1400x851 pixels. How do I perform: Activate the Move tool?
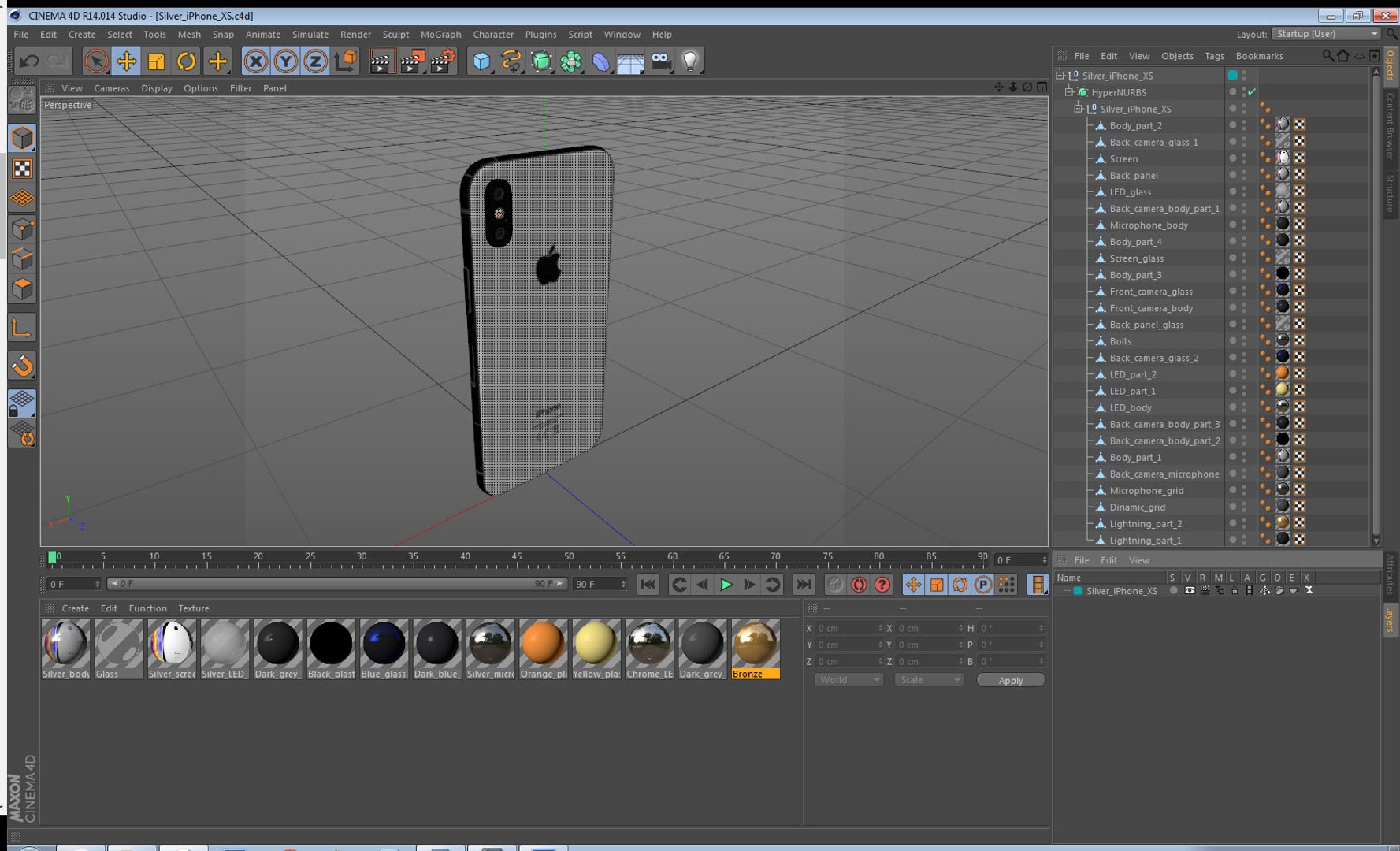click(126, 61)
